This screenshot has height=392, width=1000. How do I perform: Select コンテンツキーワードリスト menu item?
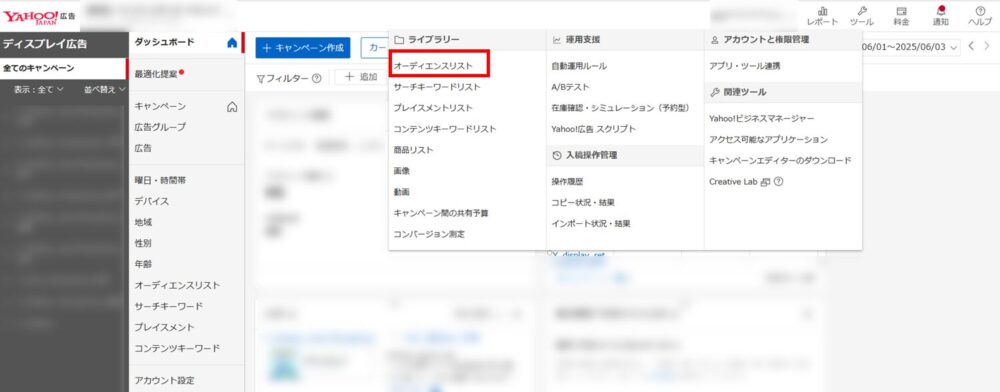pyautogui.click(x=445, y=129)
